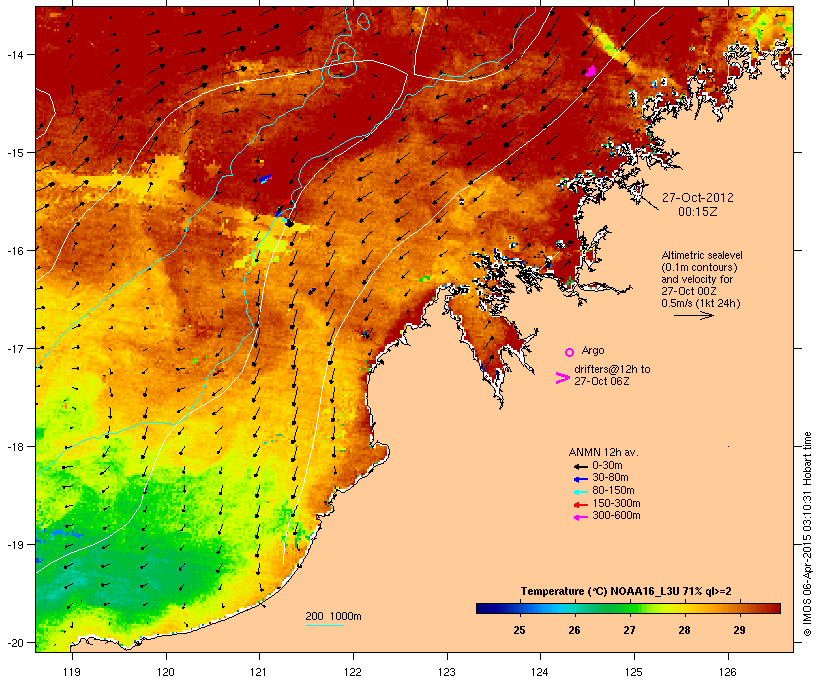Click the latitude axis label -14
This screenshot has height=680, width=820.
pyautogui.click(x=14, y=54)
